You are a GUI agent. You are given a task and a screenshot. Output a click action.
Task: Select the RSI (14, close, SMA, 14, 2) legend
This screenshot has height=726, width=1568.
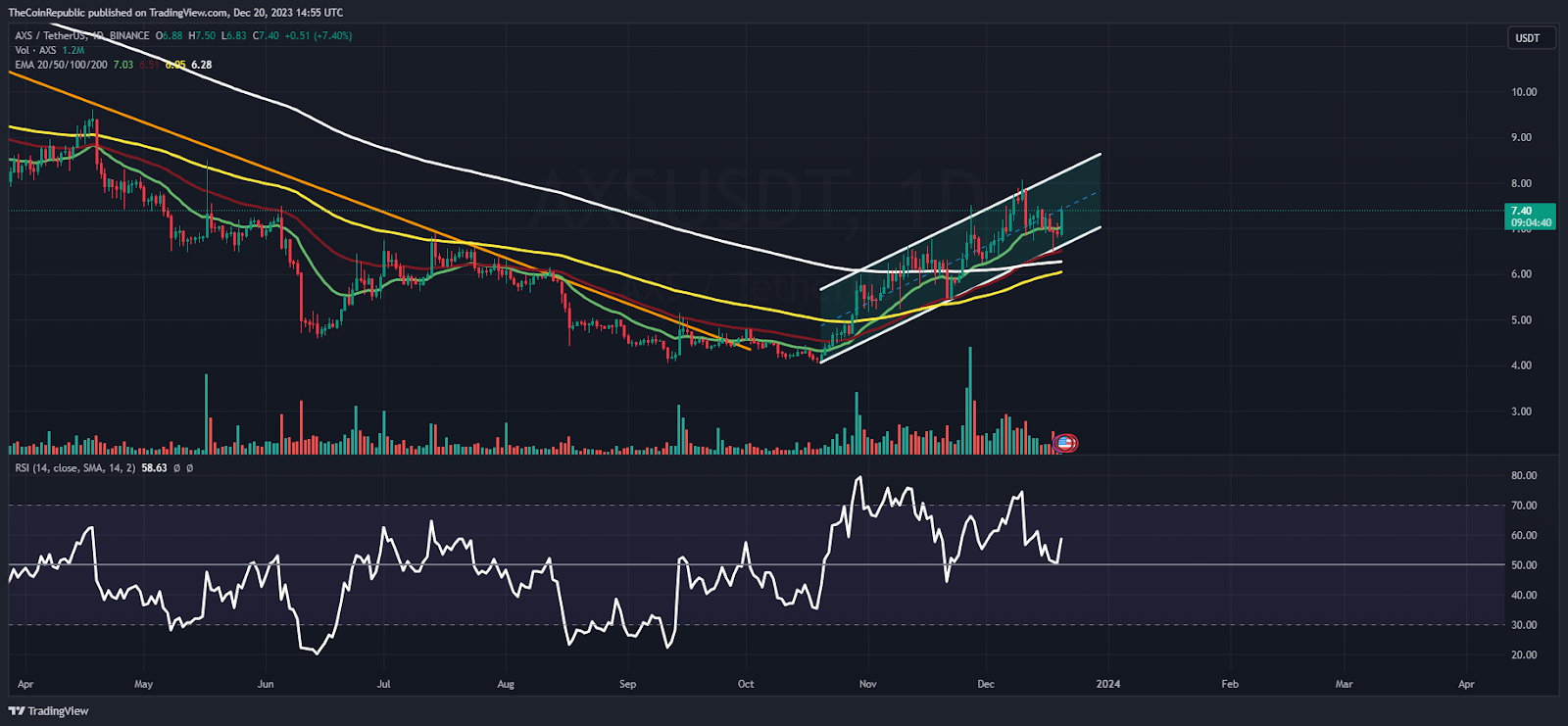click(75, 468)
